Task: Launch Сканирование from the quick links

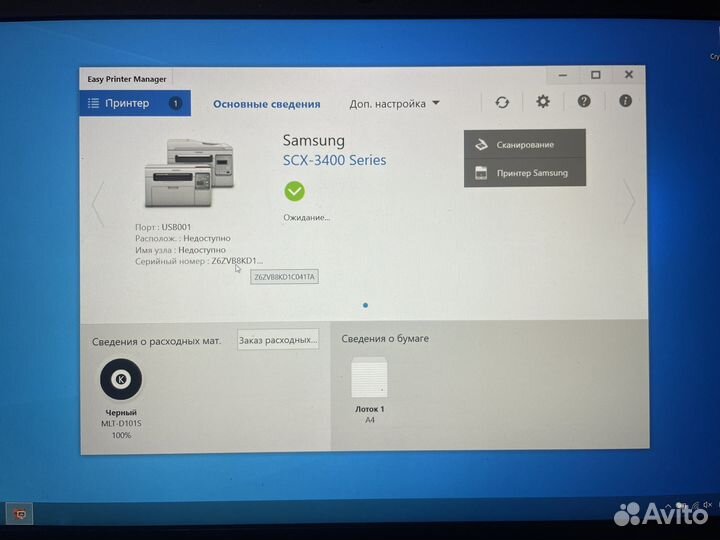Action: tap(525, 144)
